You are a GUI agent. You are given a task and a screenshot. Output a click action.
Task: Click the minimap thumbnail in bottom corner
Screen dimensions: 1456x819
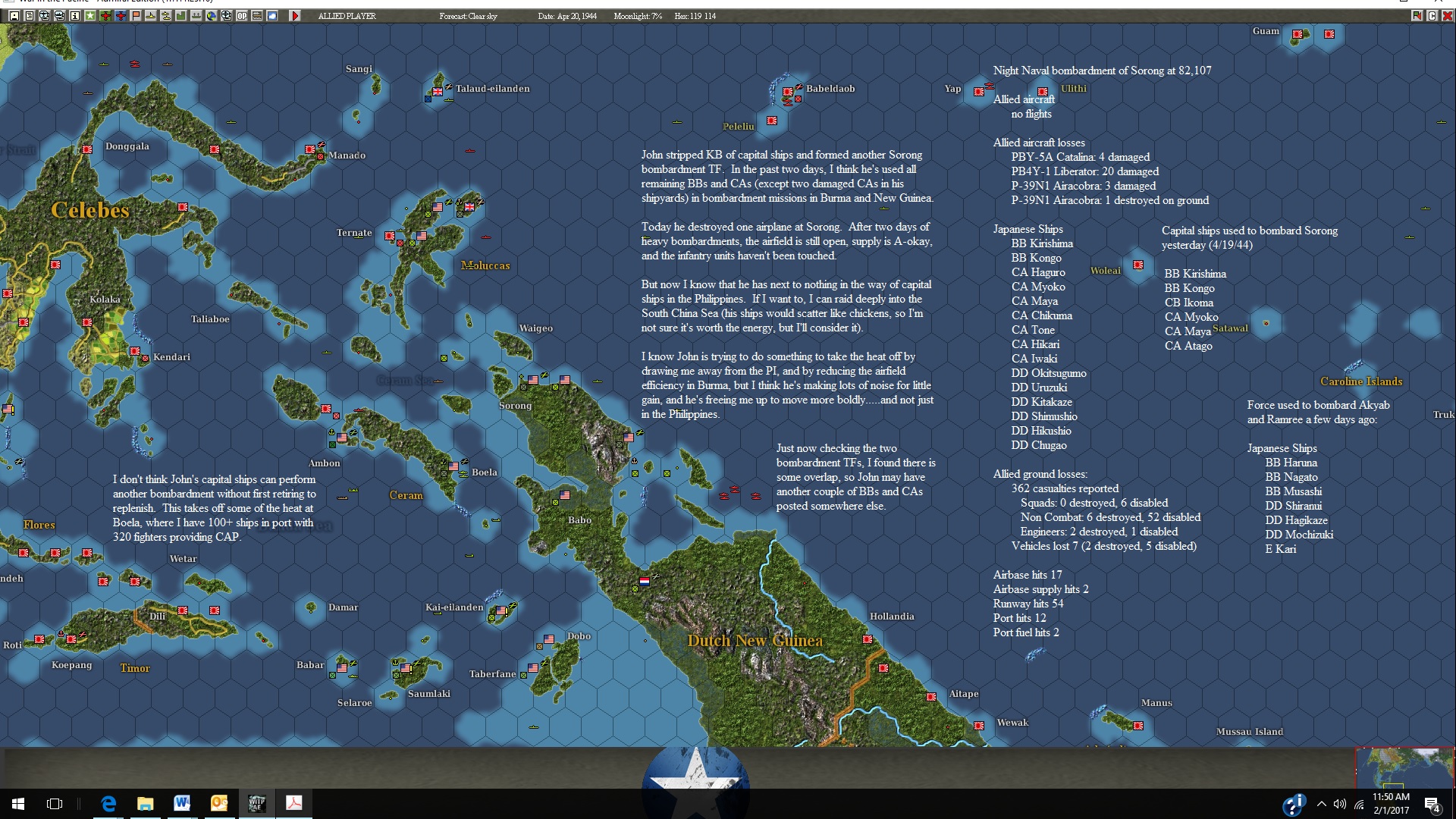point(1404,767)
